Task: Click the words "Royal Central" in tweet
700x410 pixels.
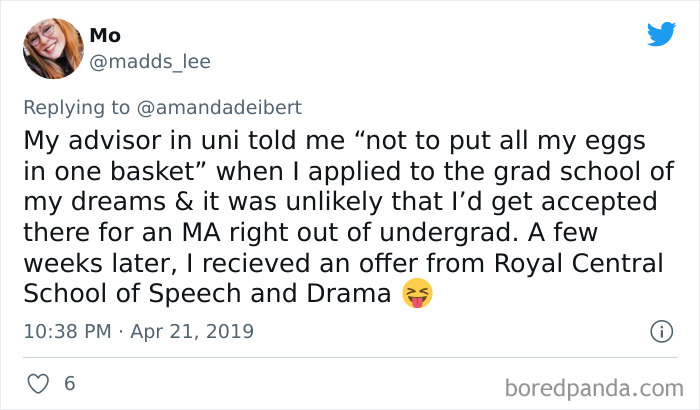Action: [x=579, y=263]
